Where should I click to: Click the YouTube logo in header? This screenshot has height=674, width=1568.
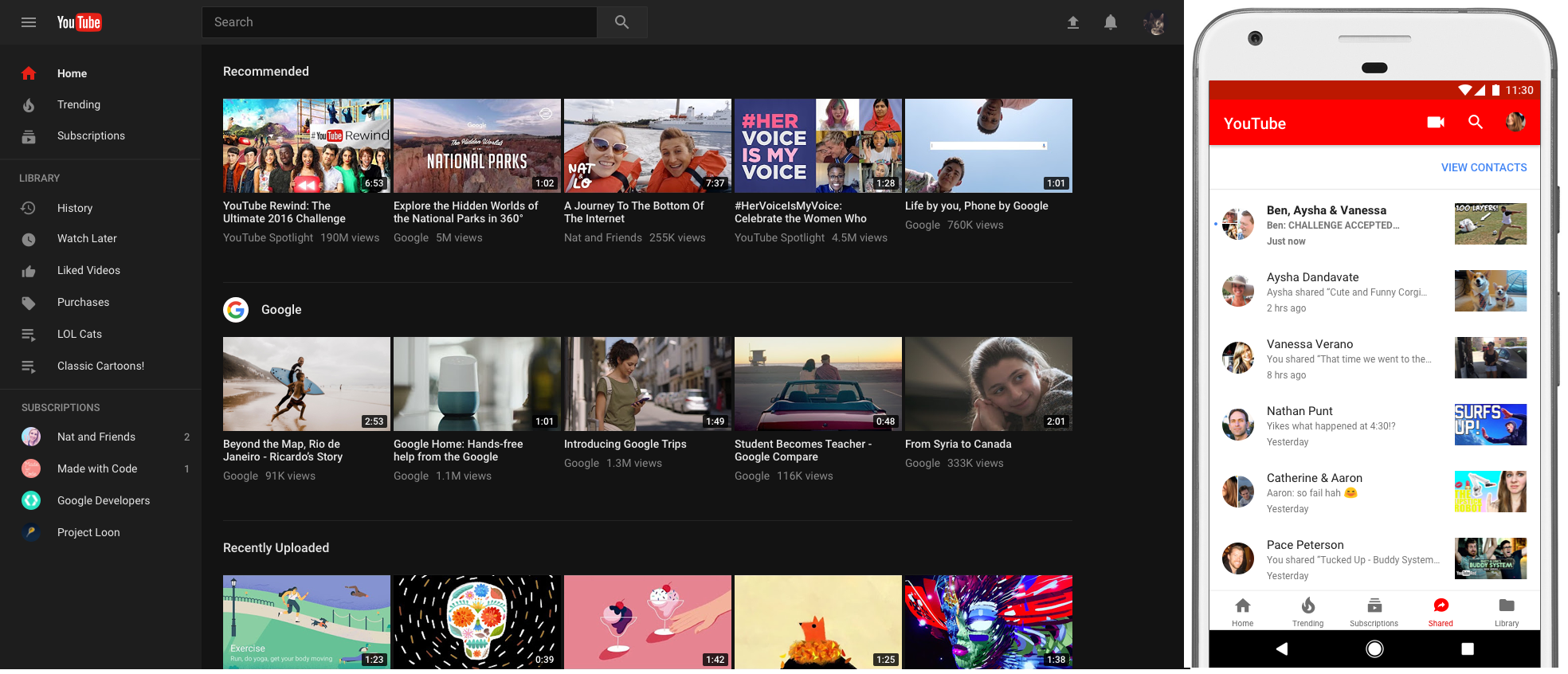pyautogui.click(x=79, y=22)
